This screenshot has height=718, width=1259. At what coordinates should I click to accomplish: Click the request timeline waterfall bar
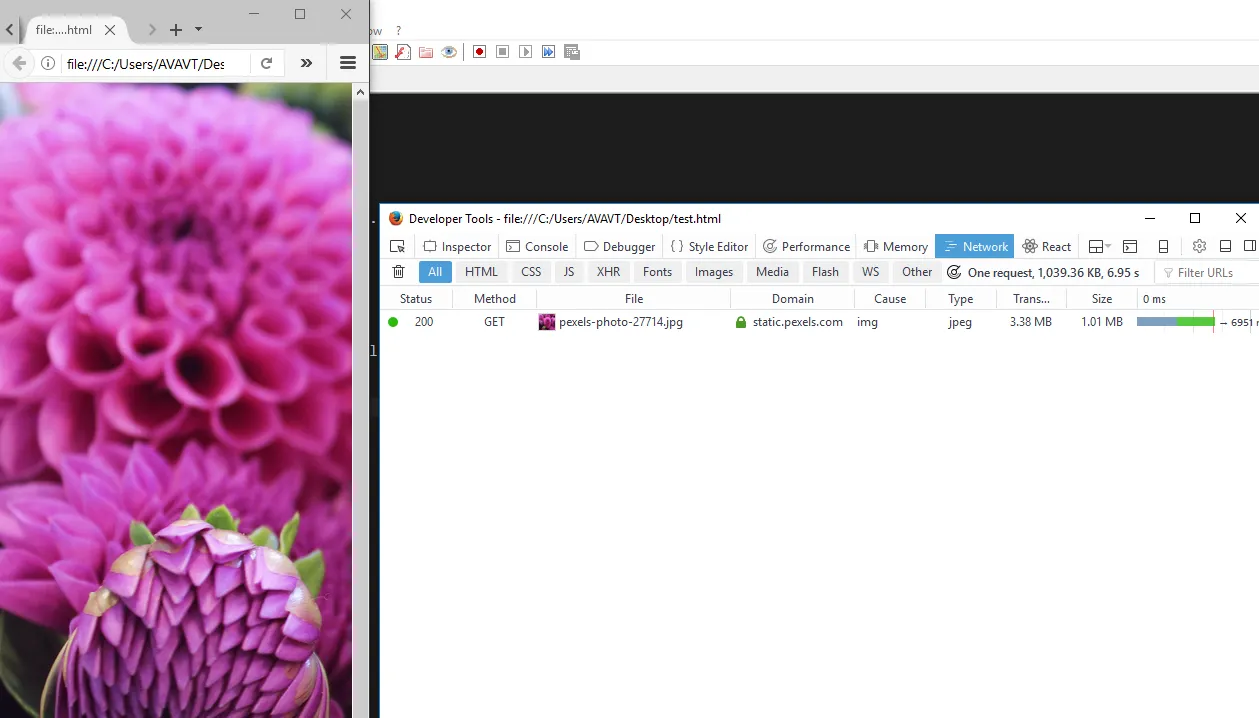(x=1176, y=322)
